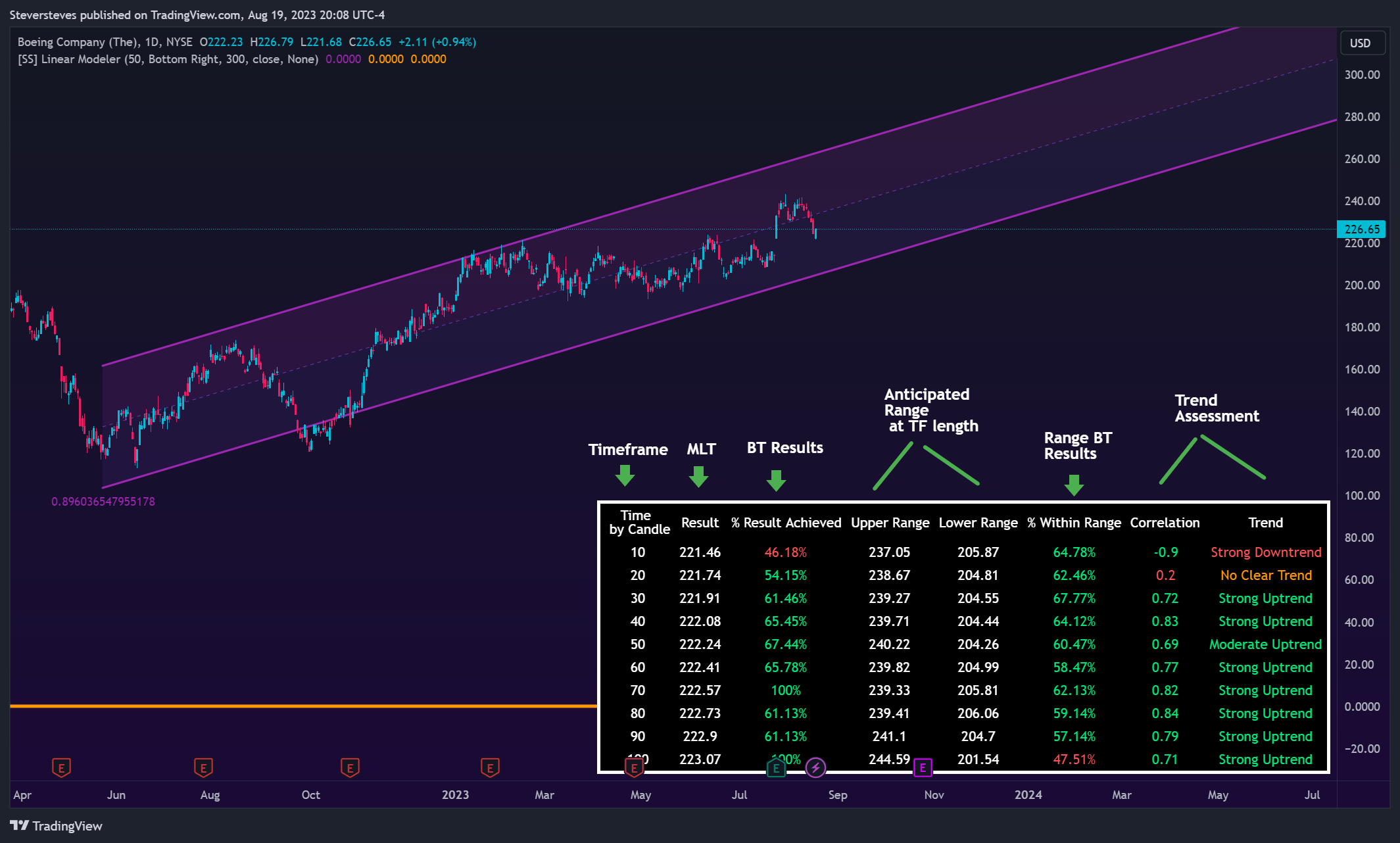Click the red 47.51% cell
Screen dimensions: 1400x843
[1074, 759]
